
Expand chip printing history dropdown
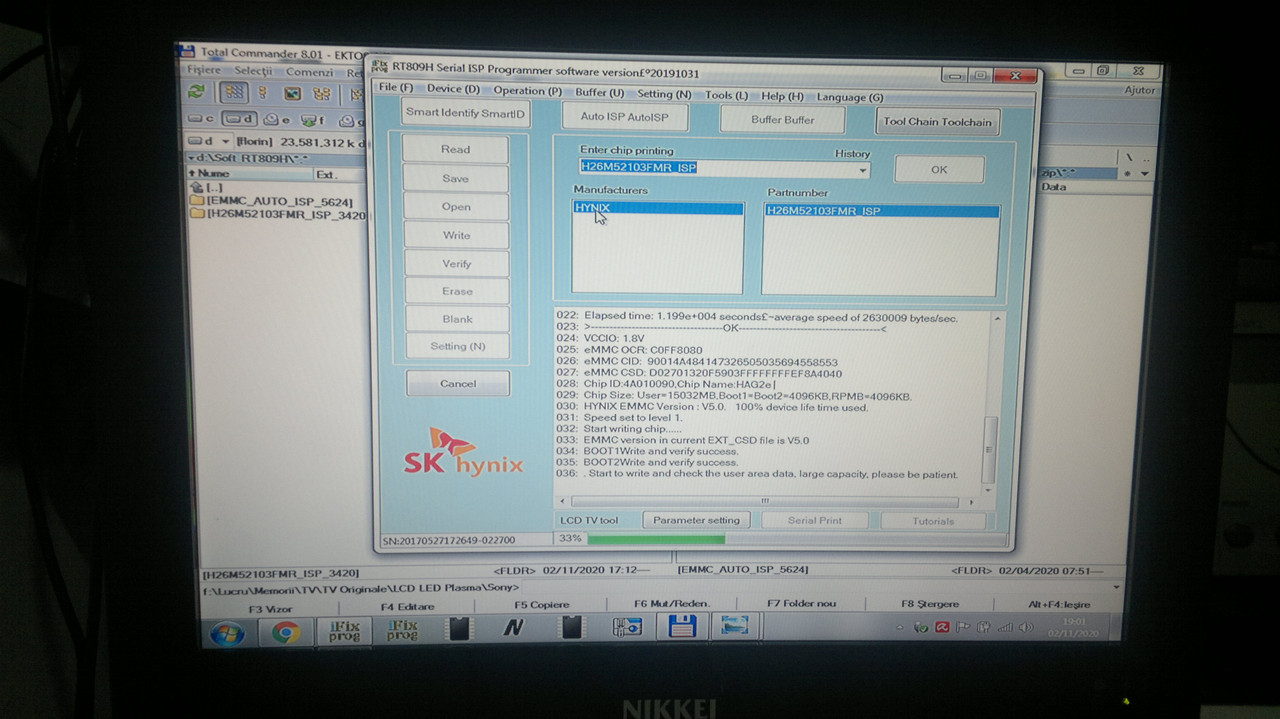point(862,170)
